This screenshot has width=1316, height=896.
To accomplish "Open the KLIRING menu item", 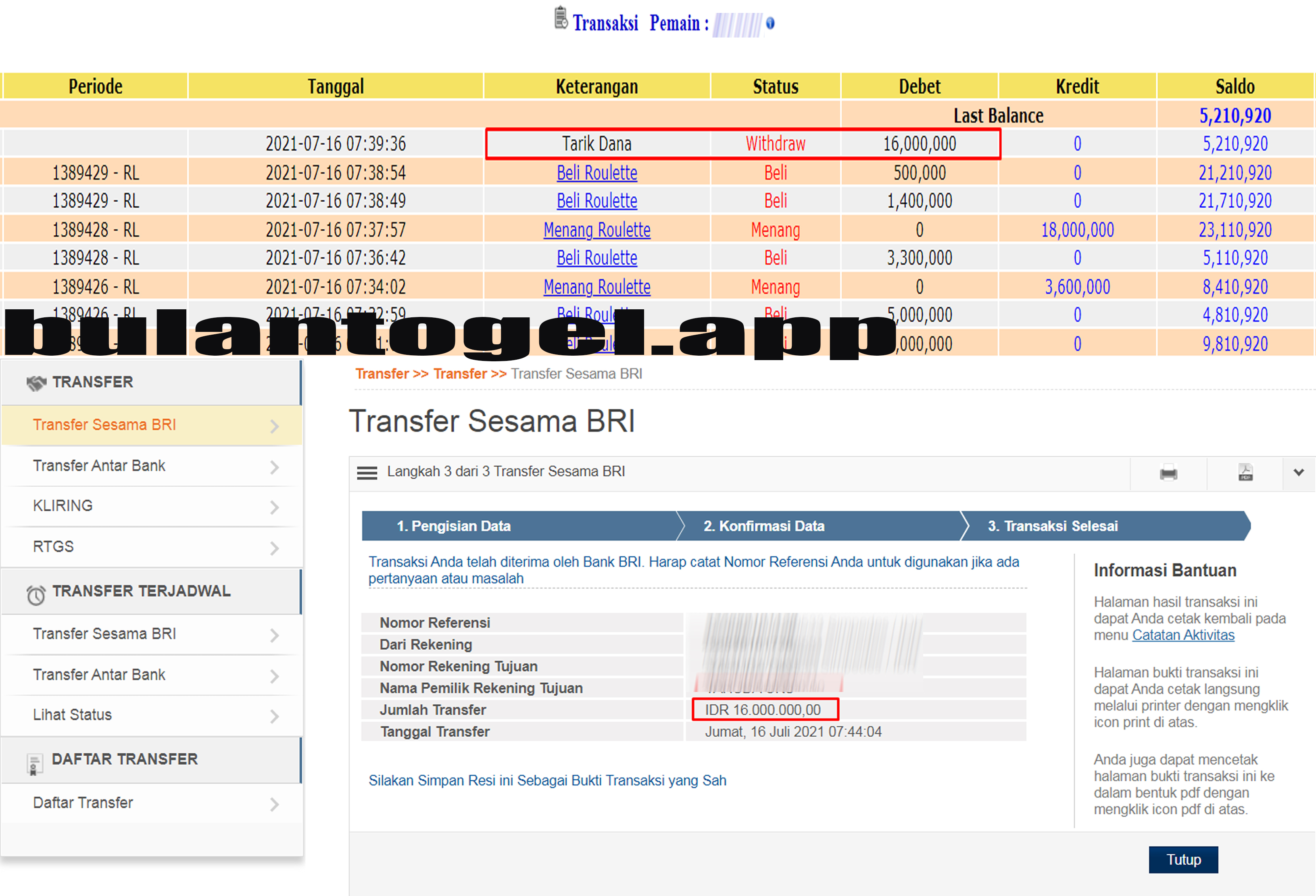I will coord(151,506).
